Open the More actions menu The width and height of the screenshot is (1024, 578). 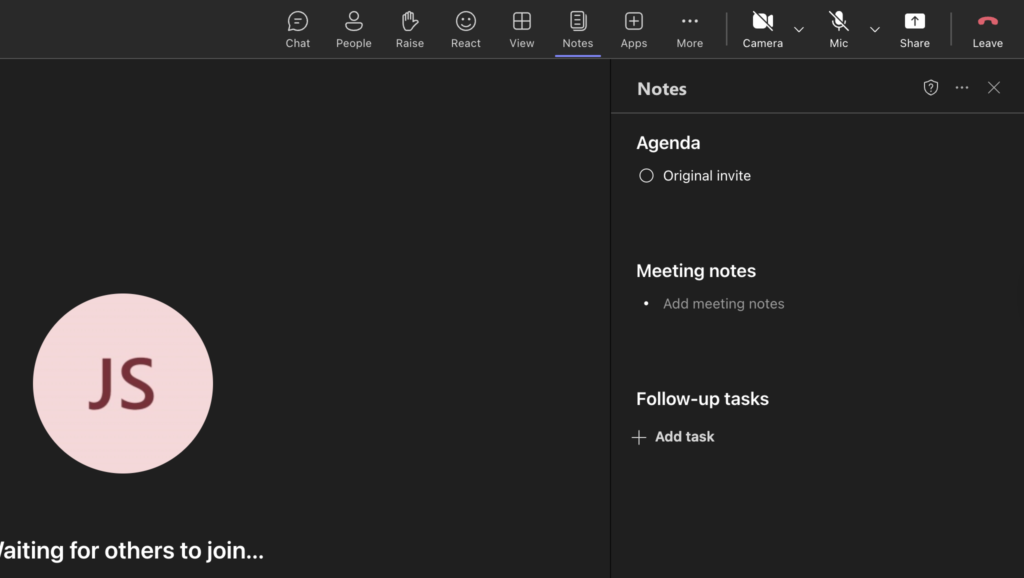689,28
